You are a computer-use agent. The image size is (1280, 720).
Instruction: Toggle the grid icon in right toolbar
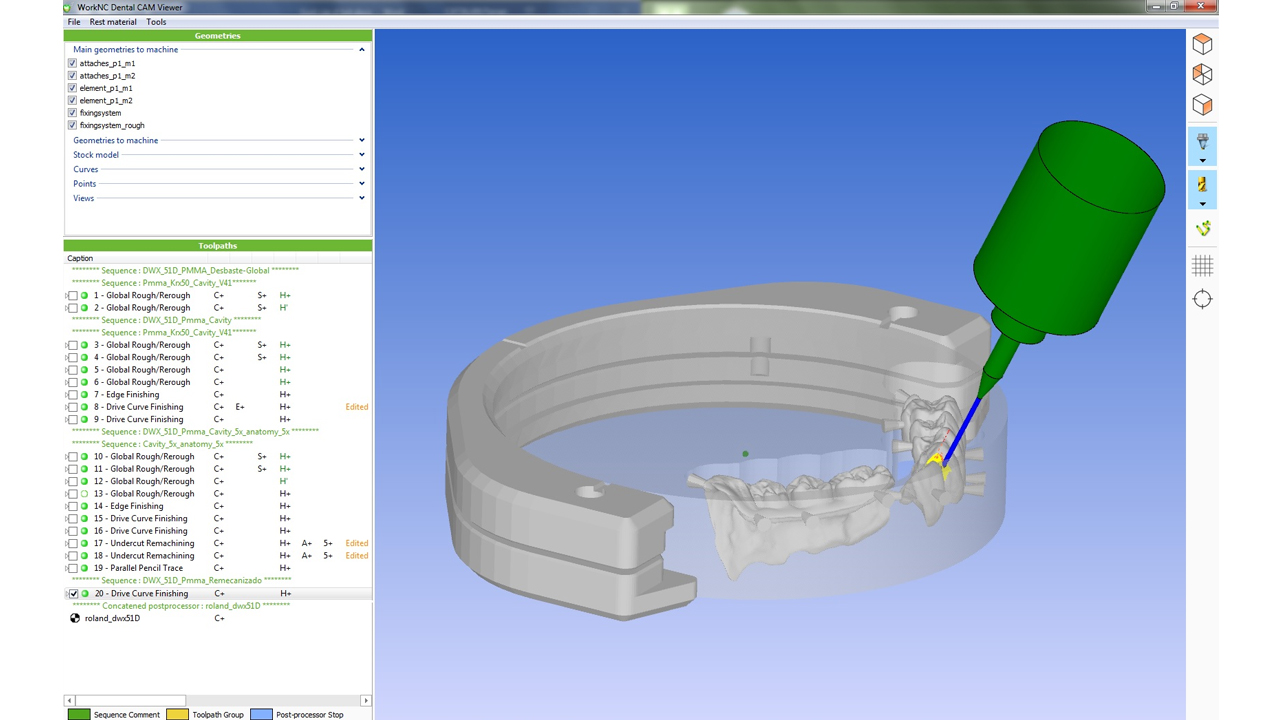(1202, 266)
